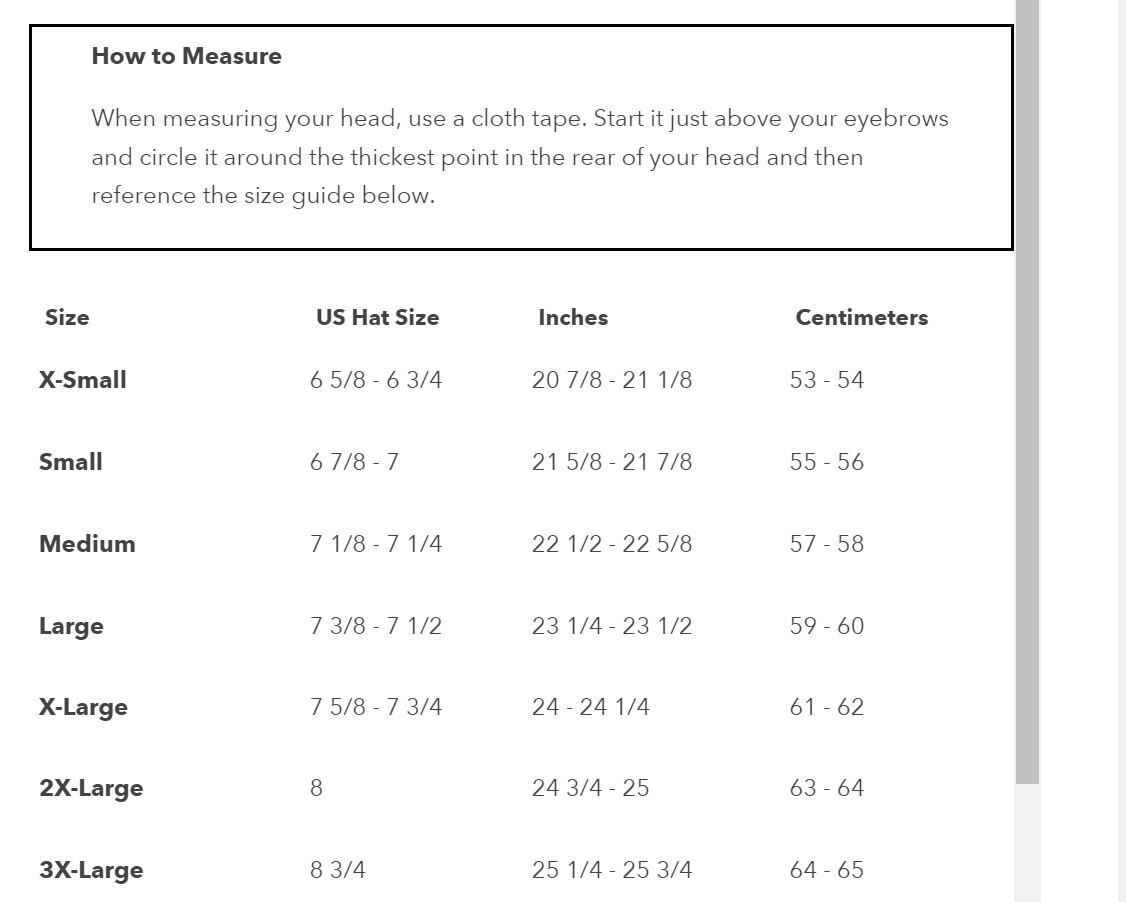The height and width of the screenshot is (902, 1126).
Task: Select the 7 1/8 - 7 1/4 hat size
Action: click(376, 544)
